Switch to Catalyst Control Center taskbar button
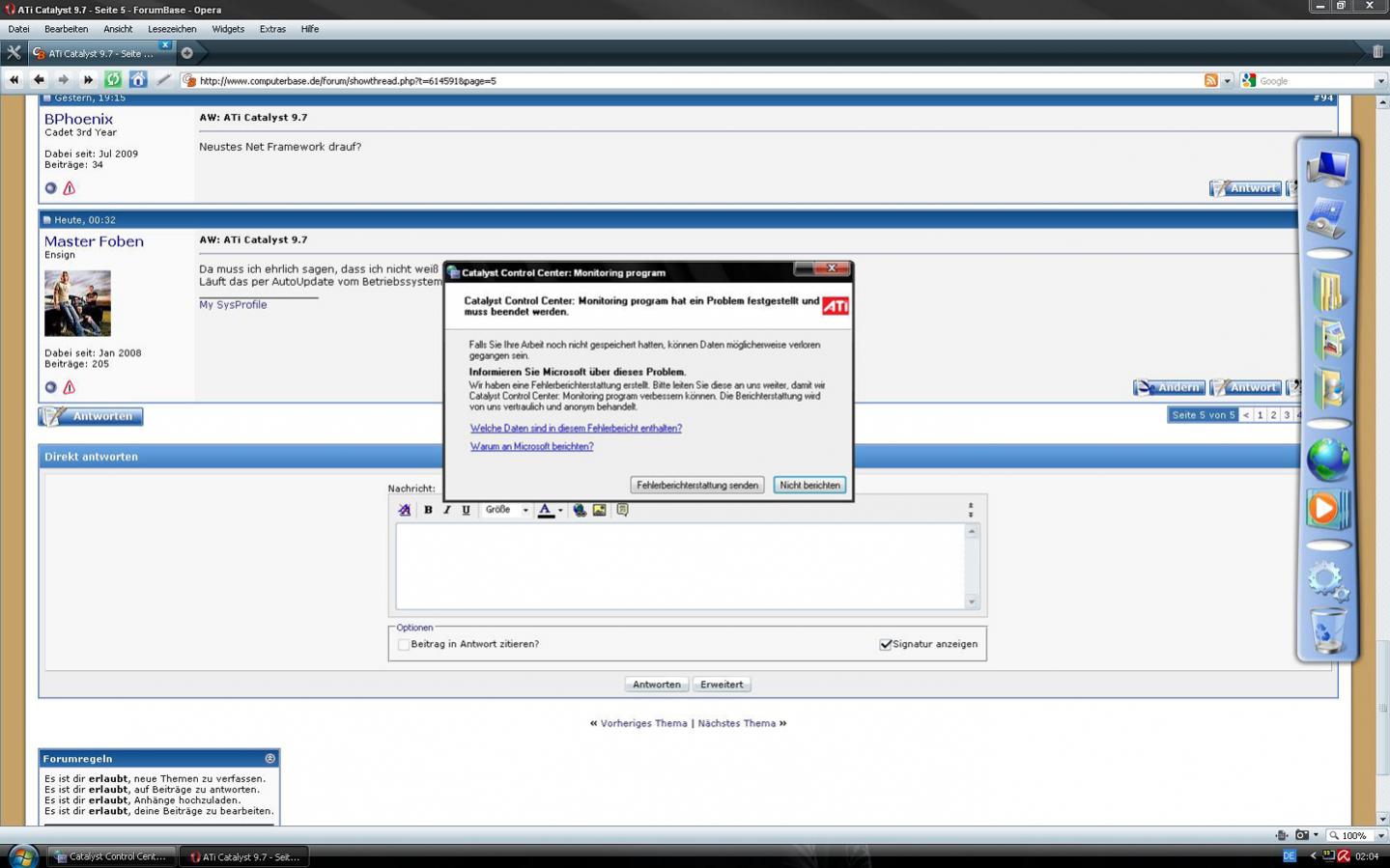Screen dimensions: 1390x868 pos(111,856)
